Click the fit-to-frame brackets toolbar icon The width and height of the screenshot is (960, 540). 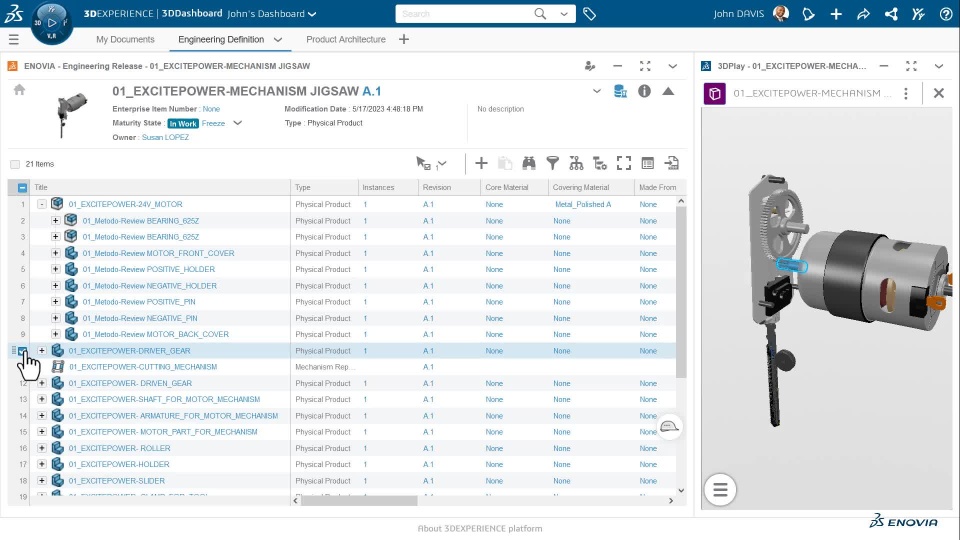(624, 163)
